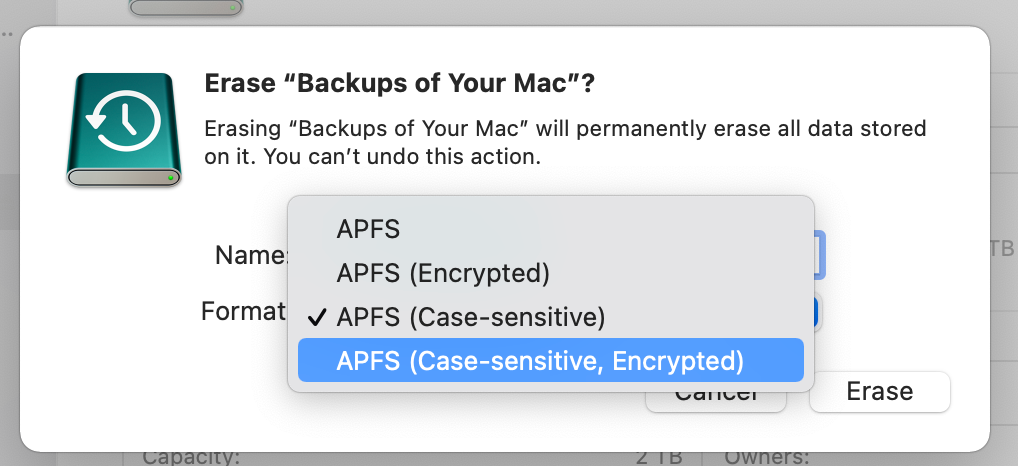Viewport: 1018px width, 466px height.
Task: Click the 2 TB capacity value
Action: coord(658,458)
